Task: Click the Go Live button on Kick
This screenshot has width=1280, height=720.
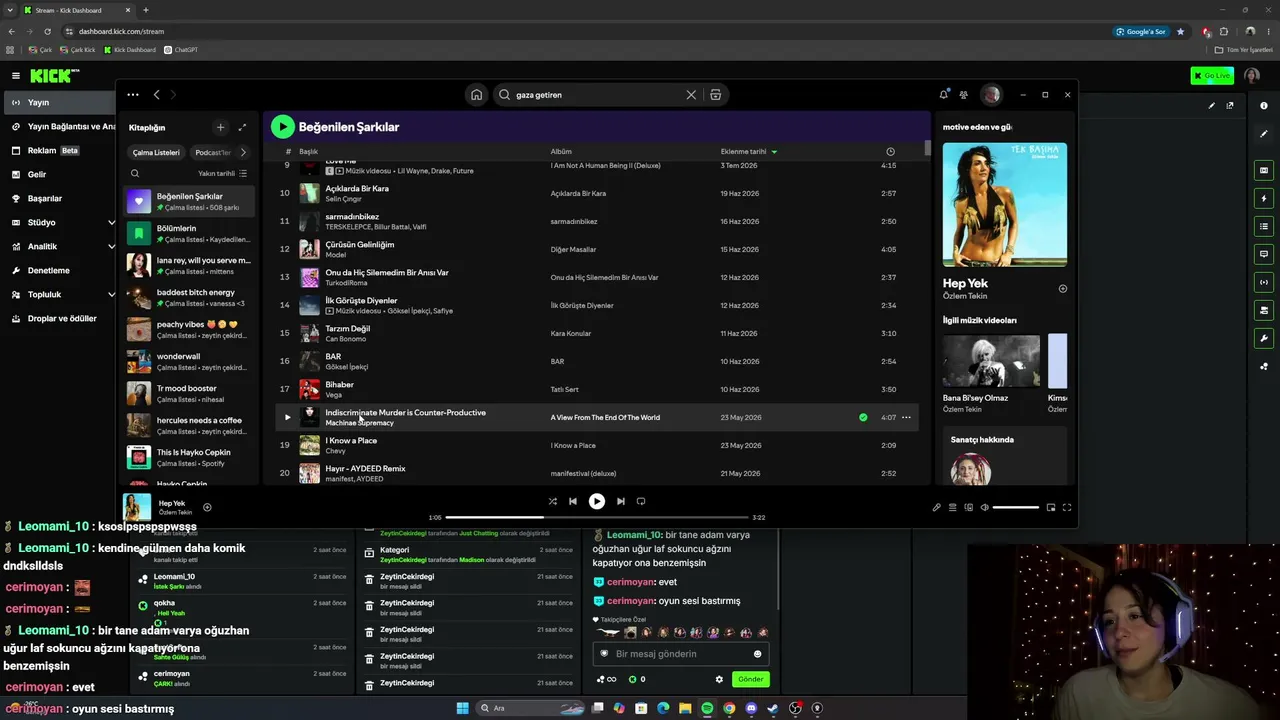Action: coord(1212,76)
